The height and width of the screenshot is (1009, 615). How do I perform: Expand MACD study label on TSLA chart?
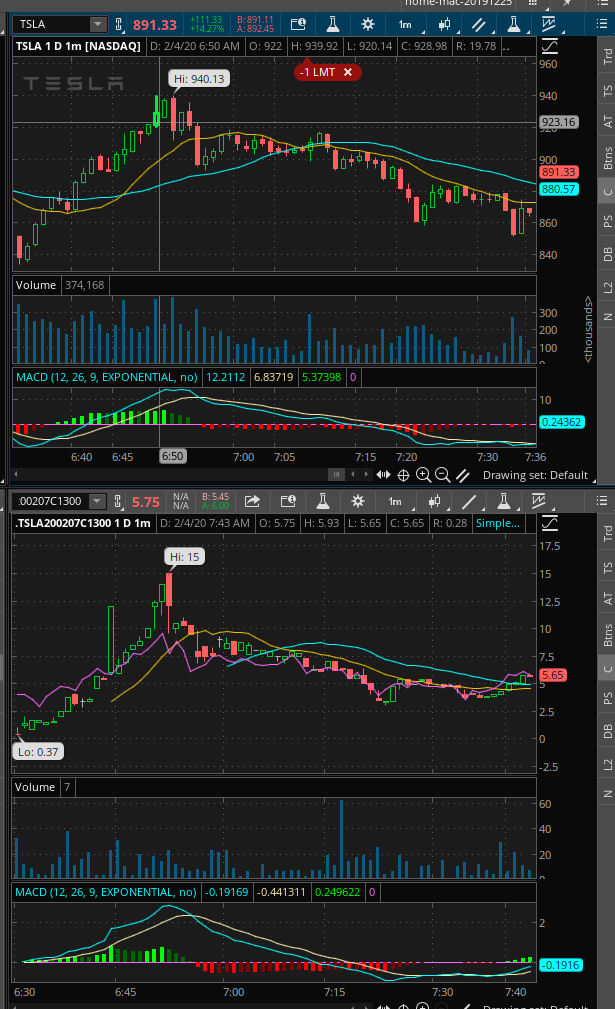[x=107, y=377]
